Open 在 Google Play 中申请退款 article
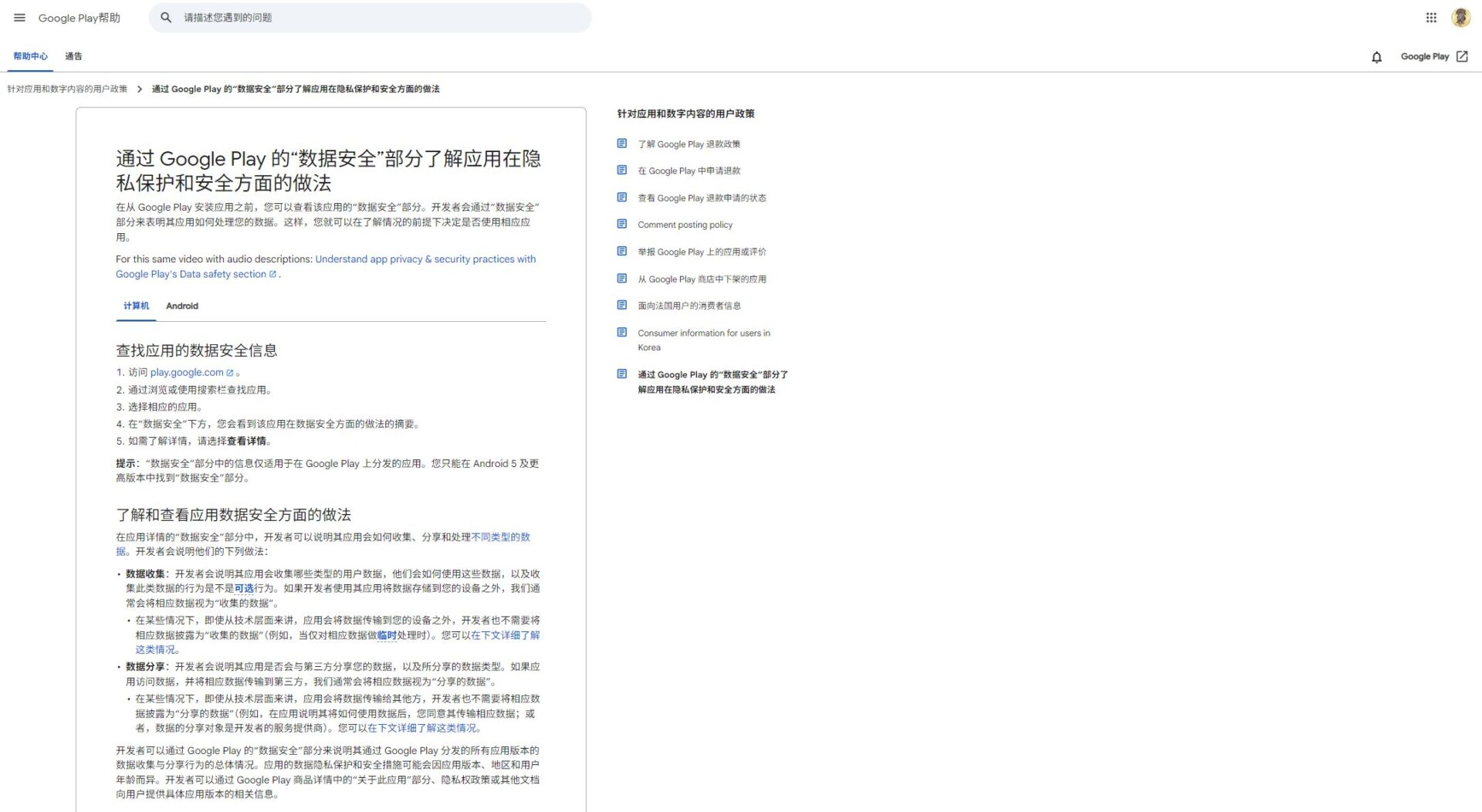Screen dimensions: 1482x812 click(689, 171)
